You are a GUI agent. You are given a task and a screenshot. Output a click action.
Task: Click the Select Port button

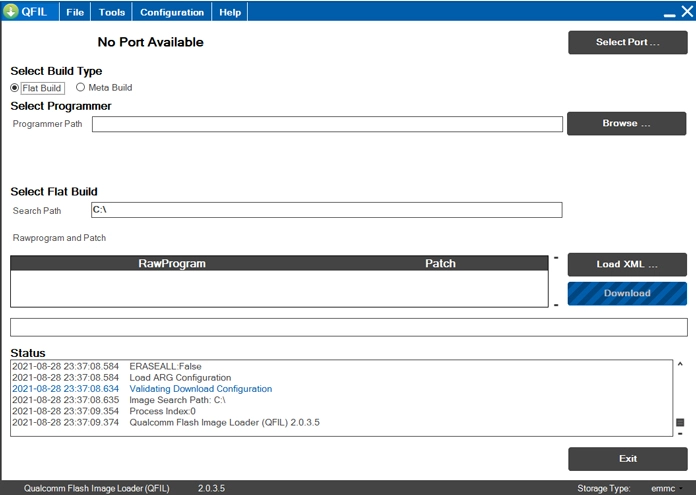pos(627,42)
